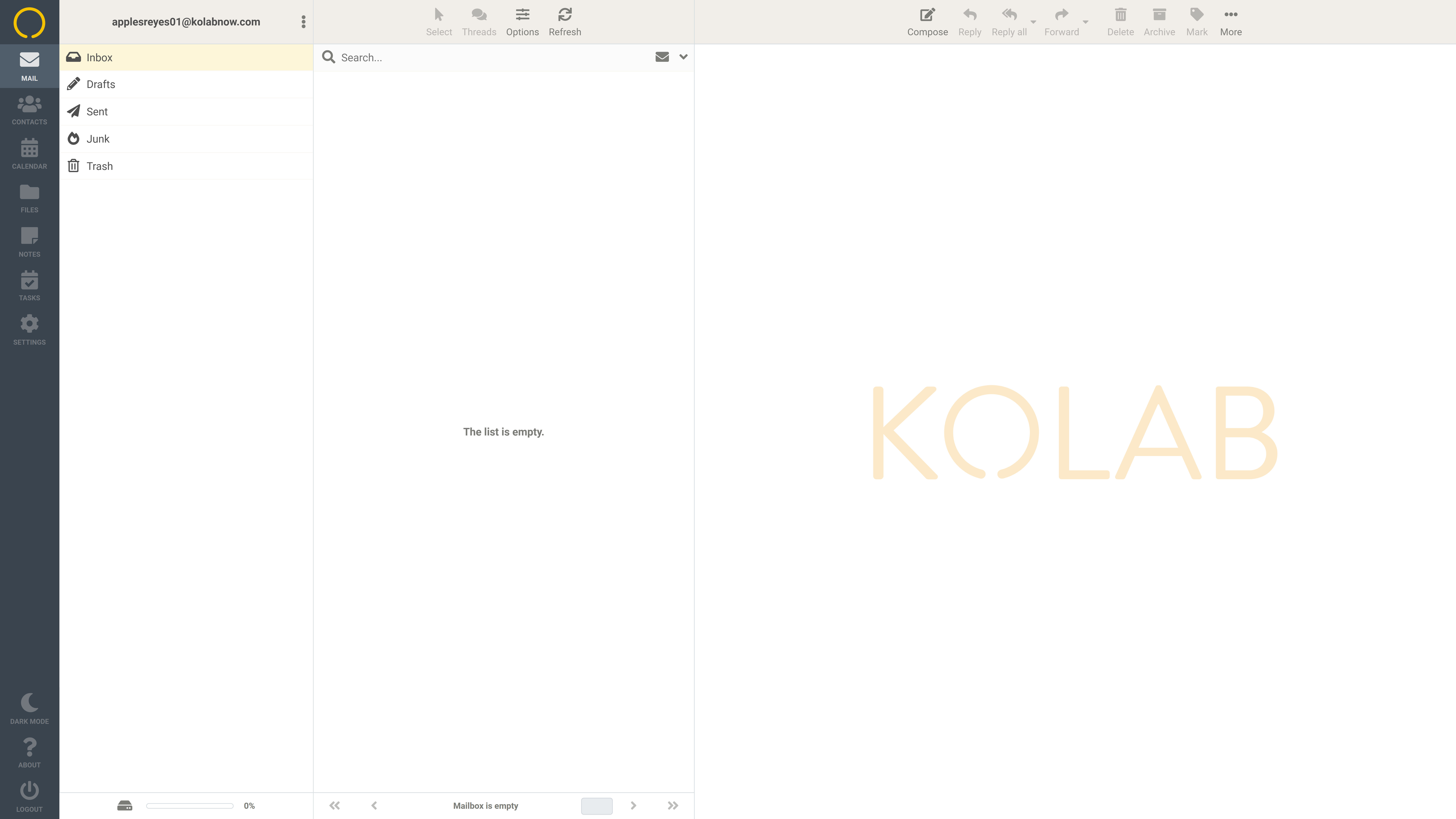Viewport: 1456px width, 819px height.
Task: Toggle the unread messages filter envelope
Action: pyautogui.click(x=662, y=57)
